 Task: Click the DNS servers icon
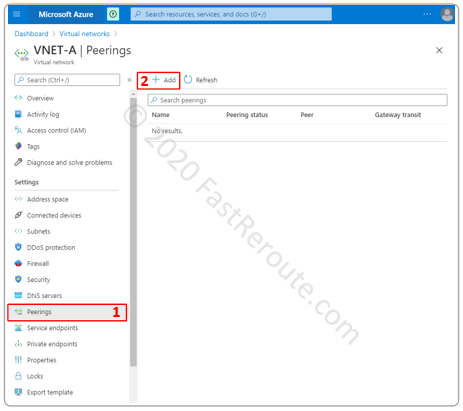[x=18, y=295]
